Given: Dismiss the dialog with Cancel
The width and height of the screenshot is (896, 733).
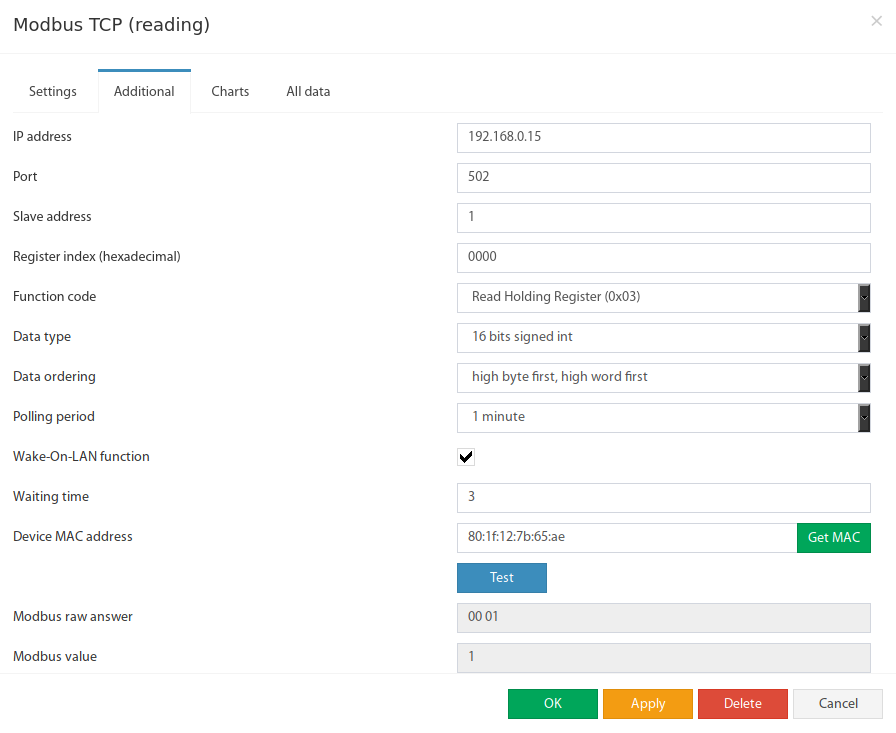Looking at the screenshot, I should [838, 703].
